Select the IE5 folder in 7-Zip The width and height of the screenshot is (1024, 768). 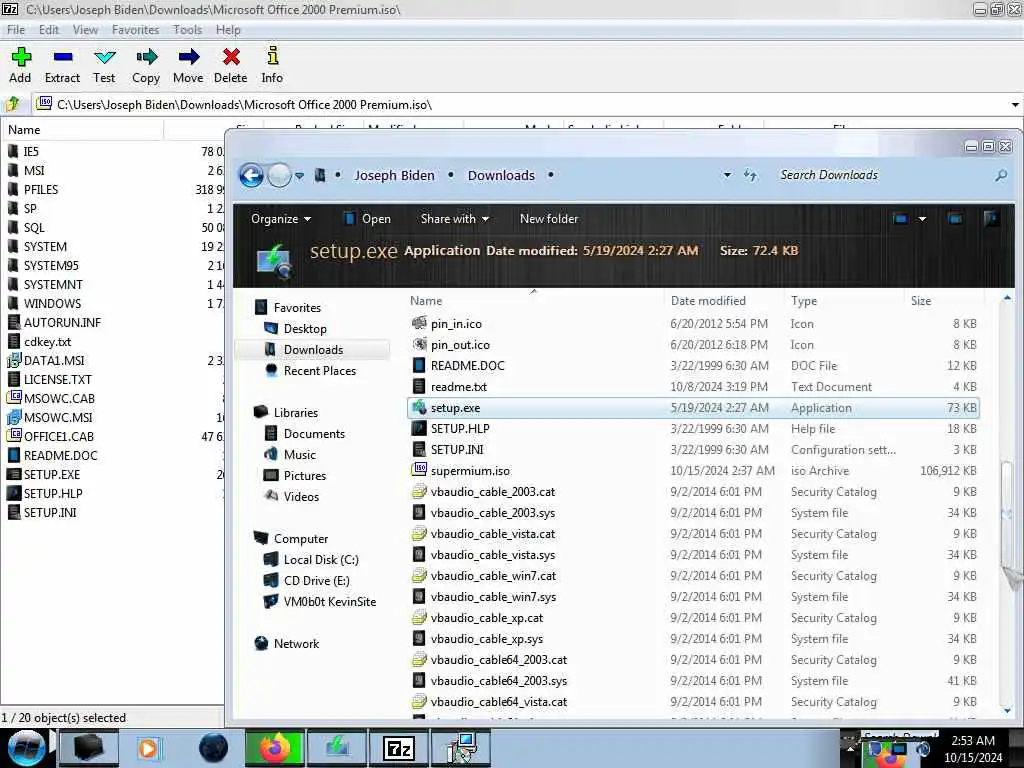pyautogui.click(x=31, y=152)
